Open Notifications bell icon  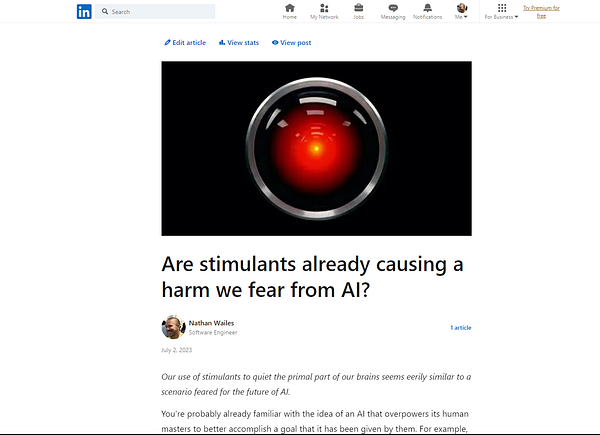(428, 8)
